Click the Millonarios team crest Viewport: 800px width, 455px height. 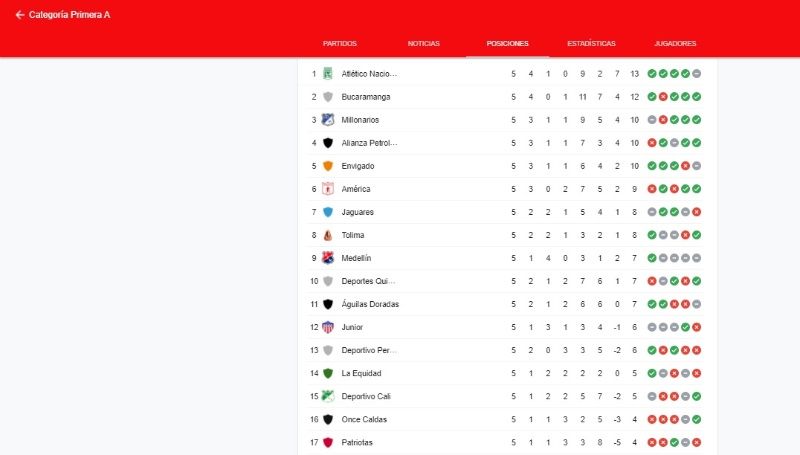pyautogui.click(x=328, y=120)
